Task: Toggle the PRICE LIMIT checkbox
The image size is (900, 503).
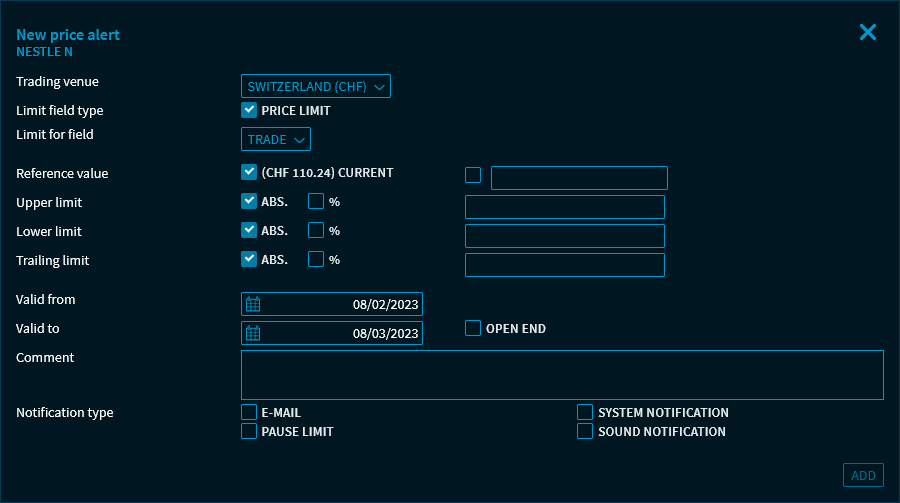Action: coord(249,110)
